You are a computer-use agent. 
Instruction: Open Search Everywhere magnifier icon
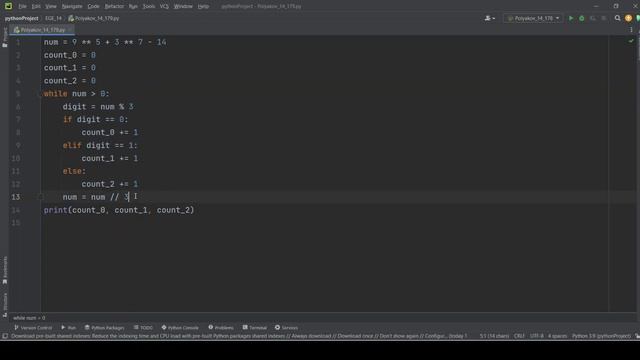pyautogui.click(x=618, y=18)
